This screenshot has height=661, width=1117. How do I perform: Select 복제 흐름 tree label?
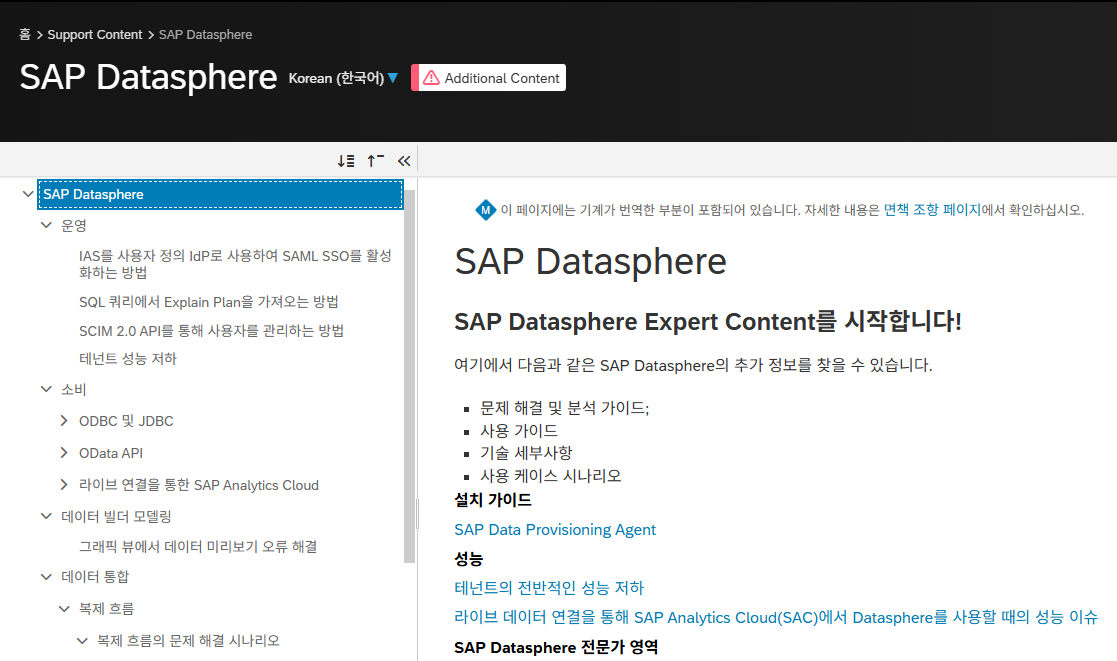point(106,608)
